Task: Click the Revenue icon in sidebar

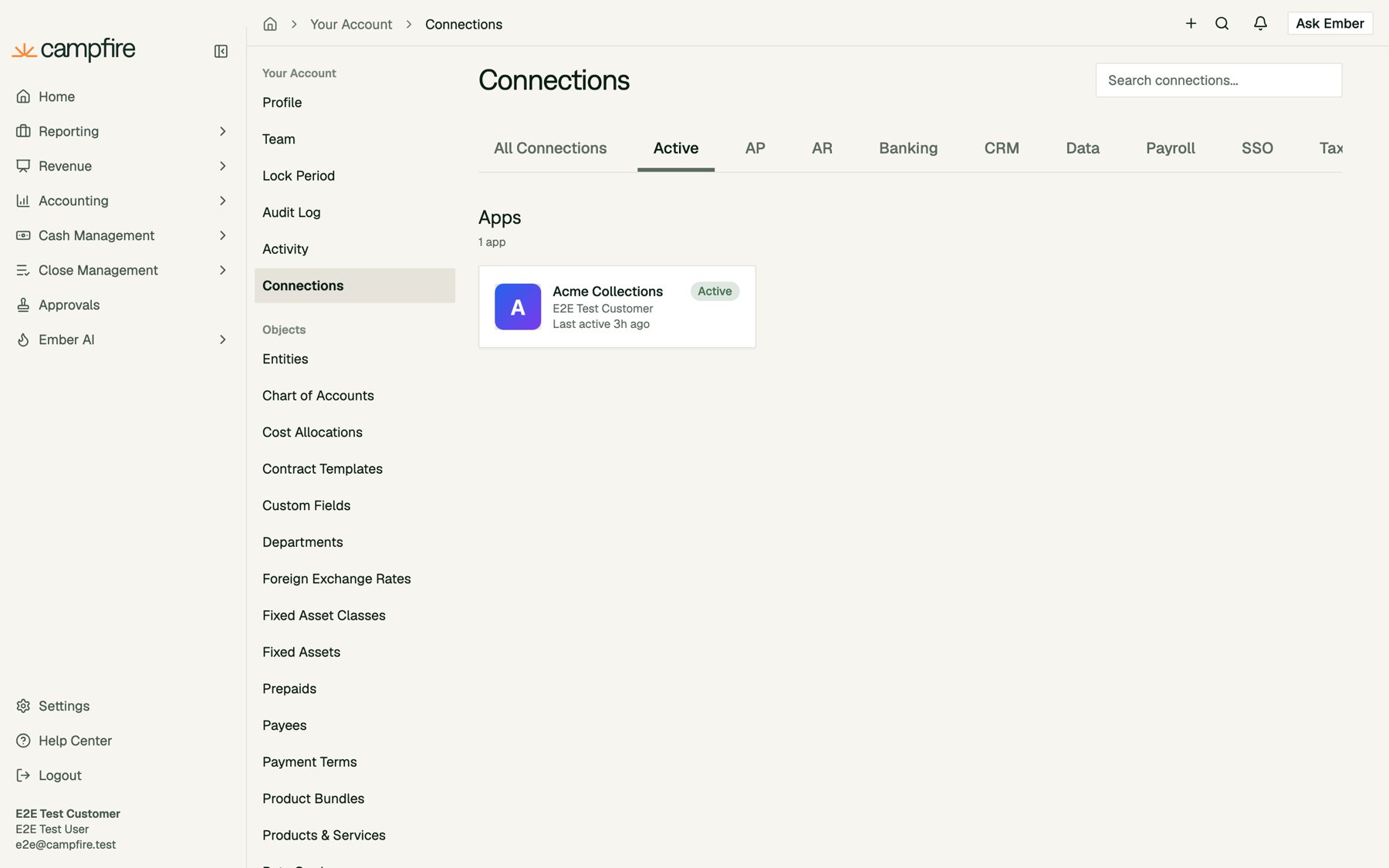Action: tap(23, 166)
